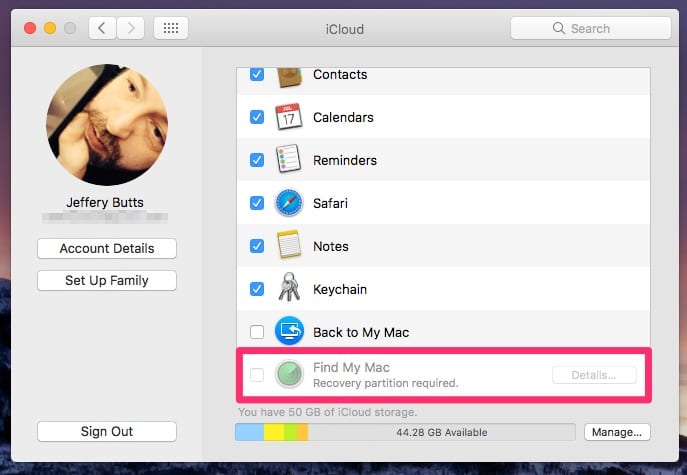The image size is (687, 475).
Task: Click the Jeffery Butts name text
Action: pos(105,202)
